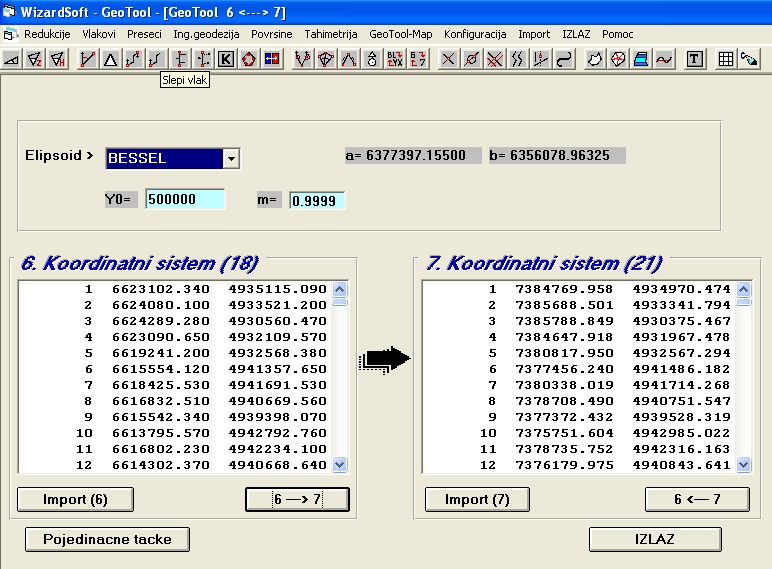Open the Konfiguracija menu
This screenshot has height=569, width=772.
[x=476, y=34]
